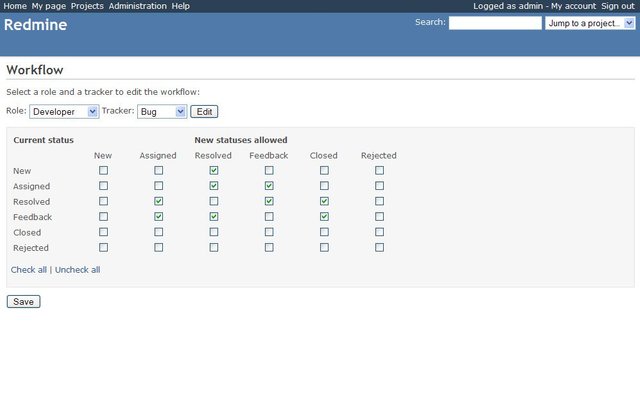The image size is (640, 417).
Task: Check Rejected row, Rejected column box
Action: point(379,247)
